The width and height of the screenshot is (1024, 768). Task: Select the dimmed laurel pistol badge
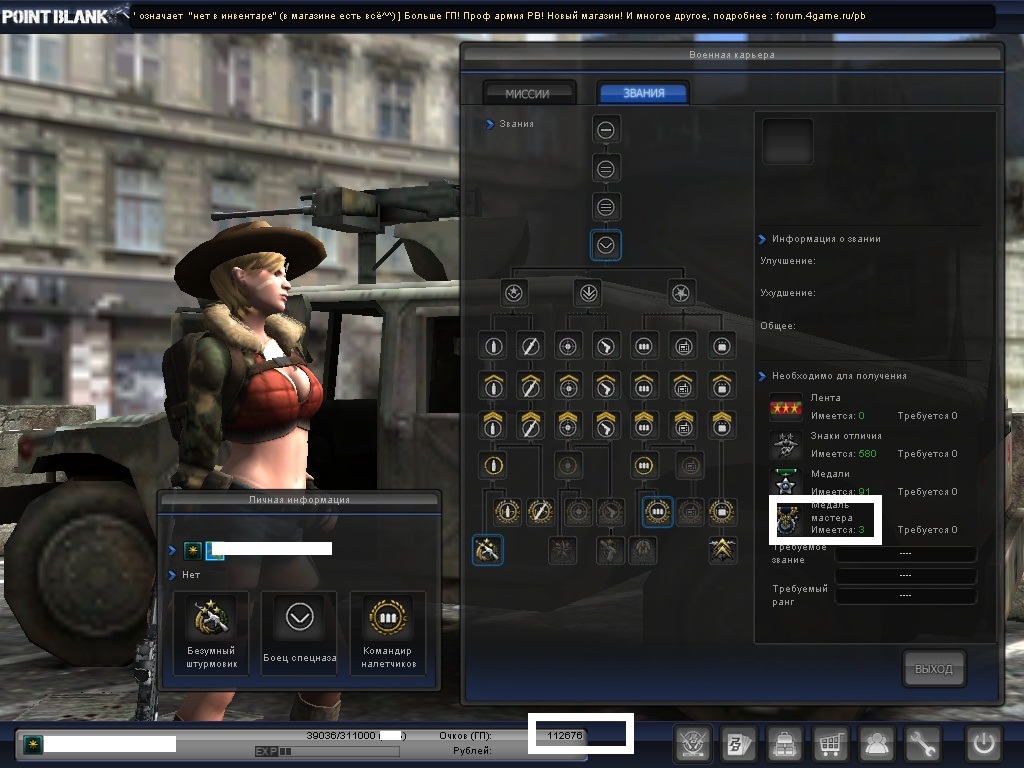pyautogui.click(x=610, y=512)
